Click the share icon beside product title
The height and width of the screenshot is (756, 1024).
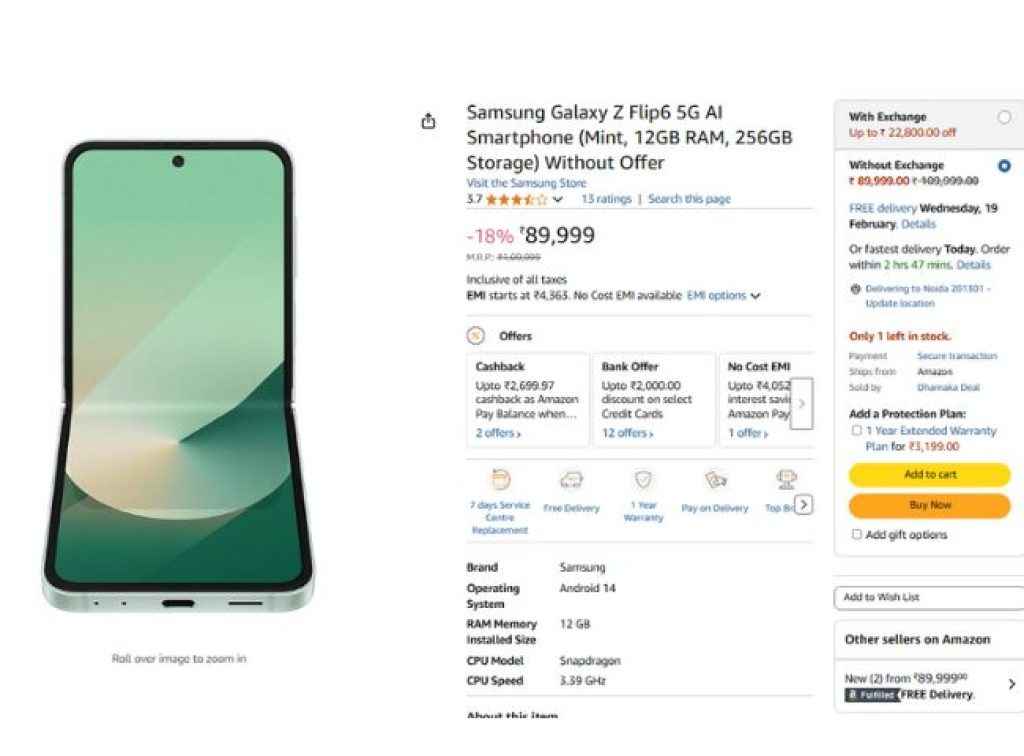429,121
